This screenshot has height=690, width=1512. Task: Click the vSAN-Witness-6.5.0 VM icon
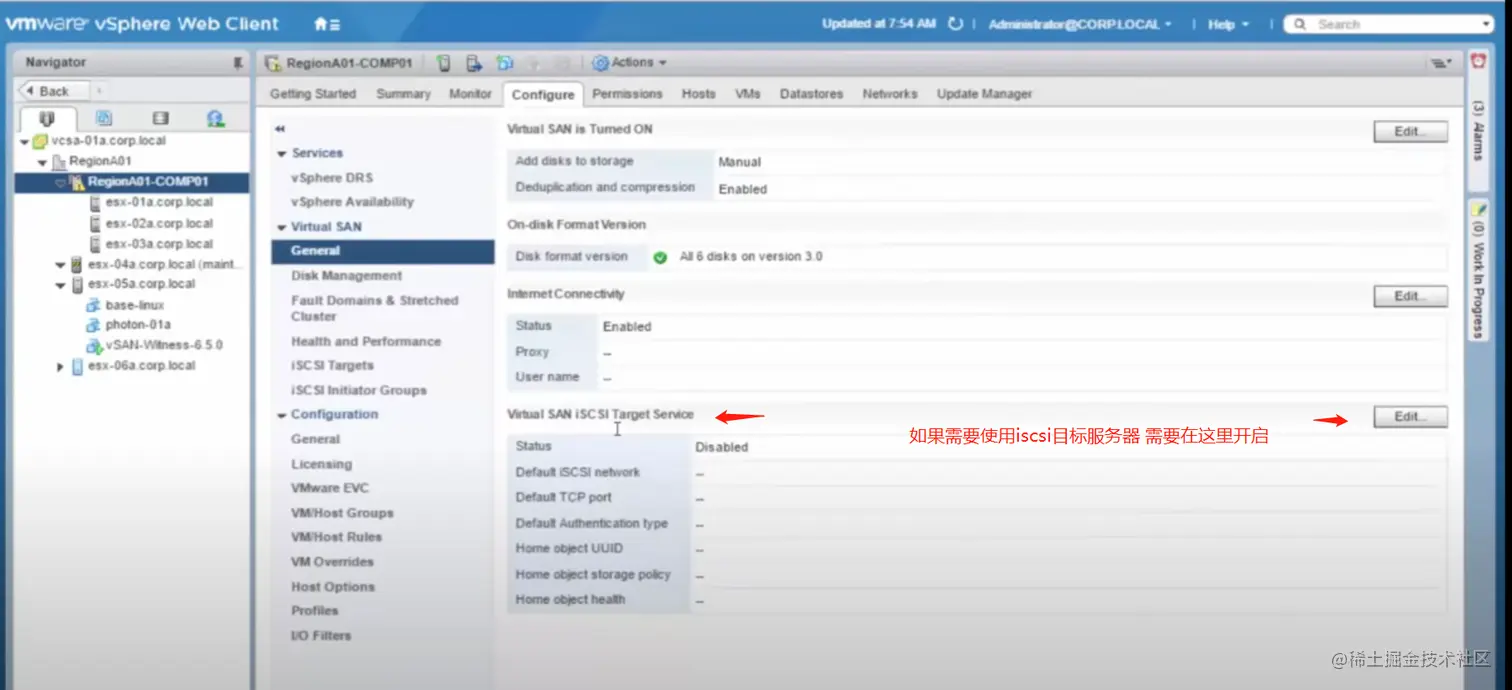(x=96, y=346)
